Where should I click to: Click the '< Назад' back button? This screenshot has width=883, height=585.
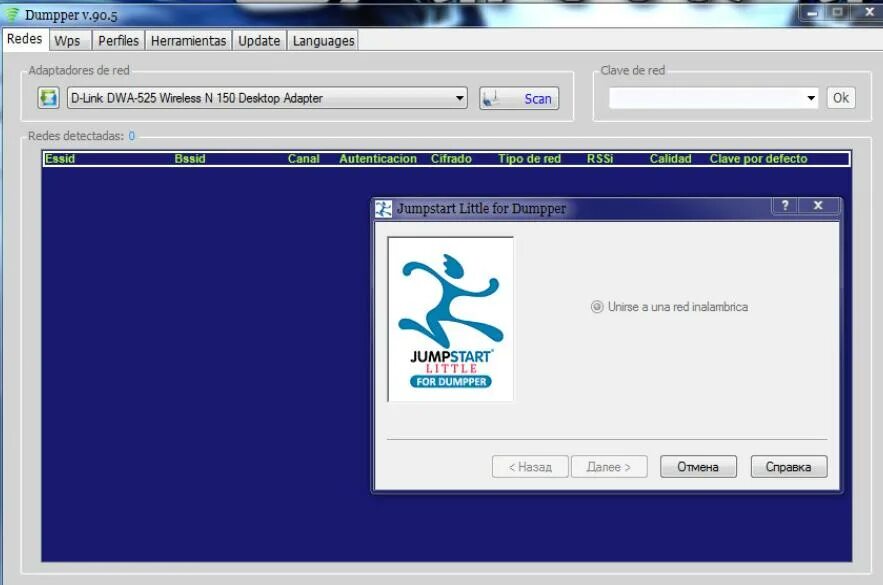(x=530, y=467)
